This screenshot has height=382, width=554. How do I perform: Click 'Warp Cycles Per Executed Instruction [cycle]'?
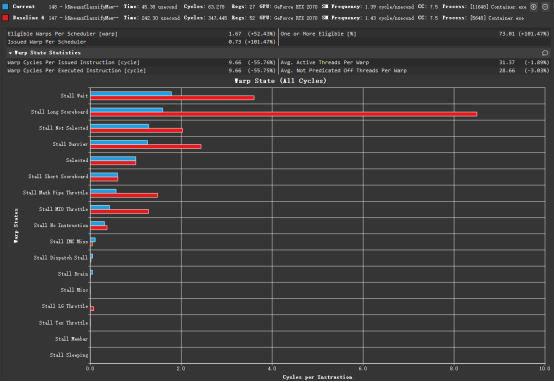[77, 71]
